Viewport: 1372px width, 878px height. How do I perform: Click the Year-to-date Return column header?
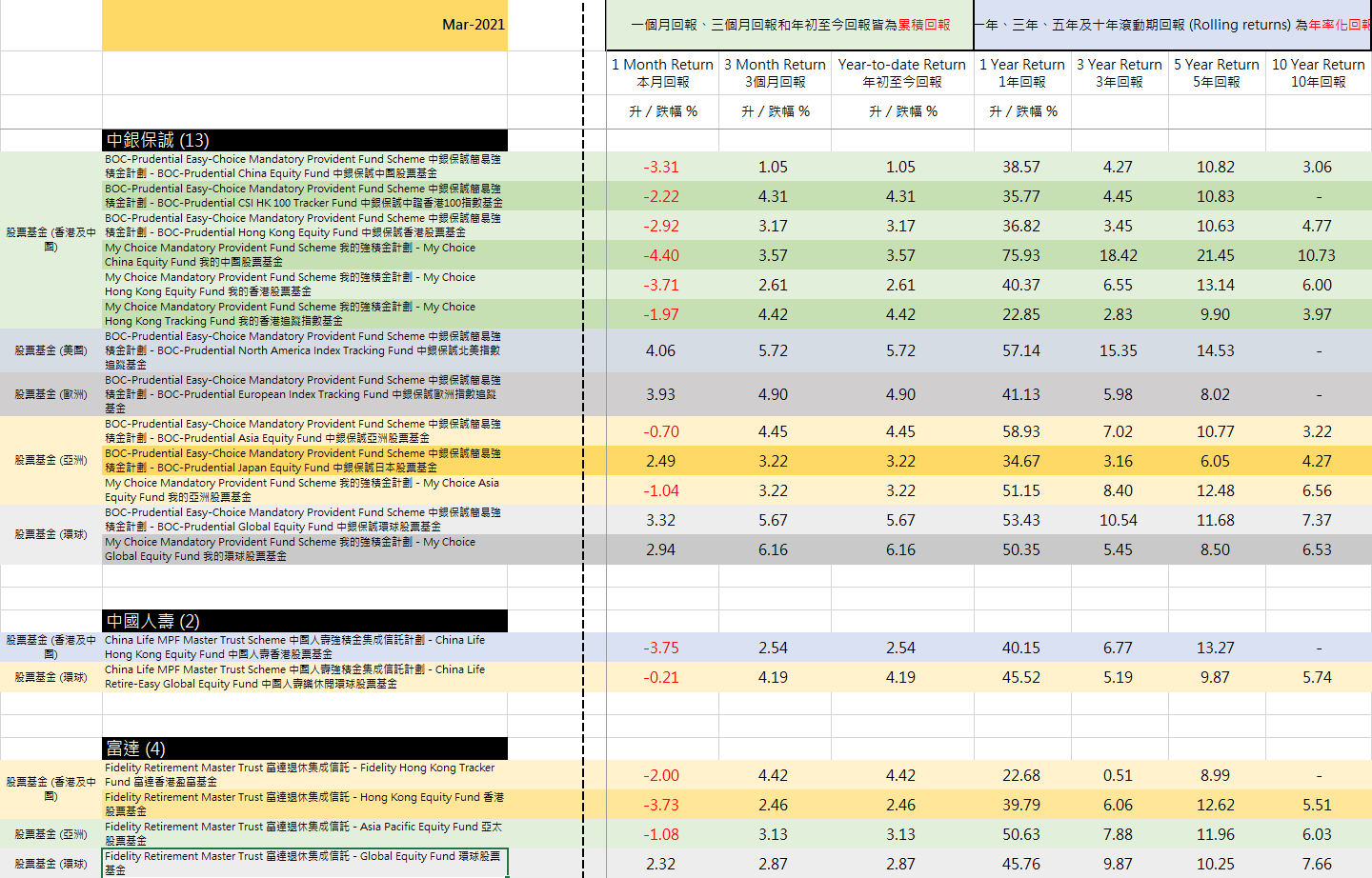pos(902,73)
